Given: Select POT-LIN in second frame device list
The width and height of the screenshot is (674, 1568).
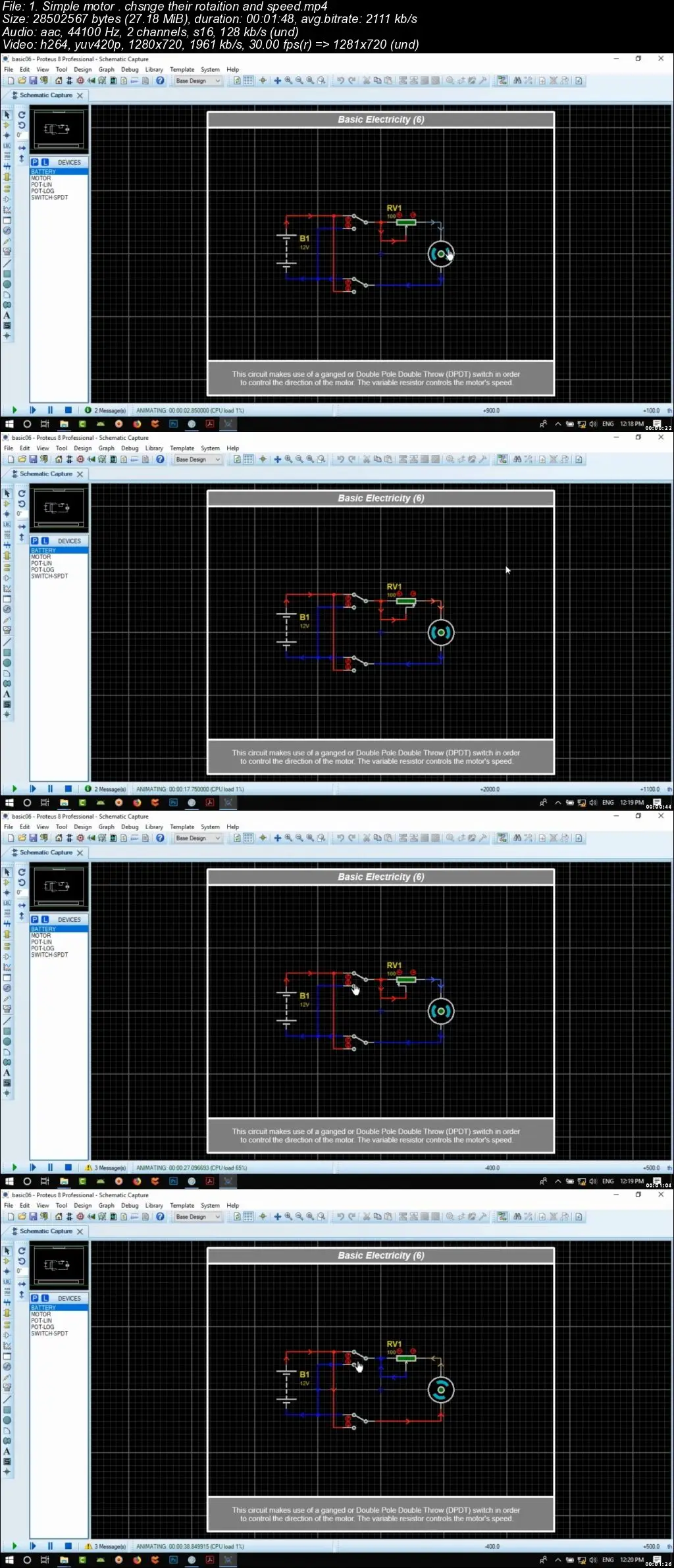Looking at the screenshot, I should pos(59,564).
